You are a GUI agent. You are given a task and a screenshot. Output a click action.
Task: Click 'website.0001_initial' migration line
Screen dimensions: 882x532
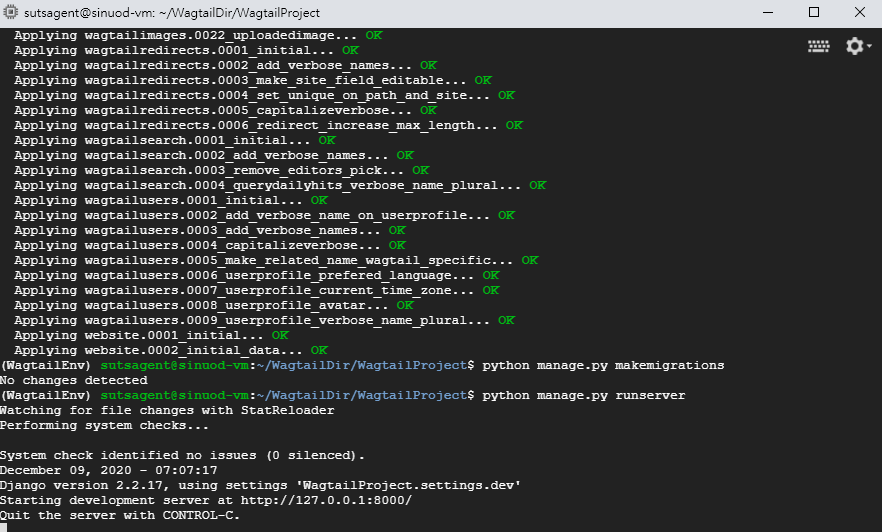[151, 335]
